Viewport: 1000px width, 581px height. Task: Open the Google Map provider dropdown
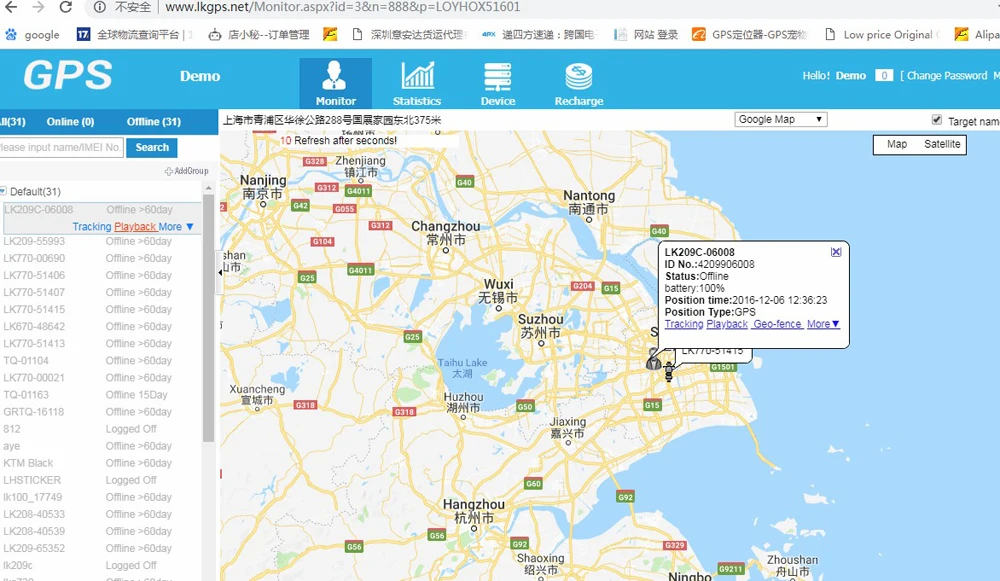pyautogui.click(x=781, y=119)
